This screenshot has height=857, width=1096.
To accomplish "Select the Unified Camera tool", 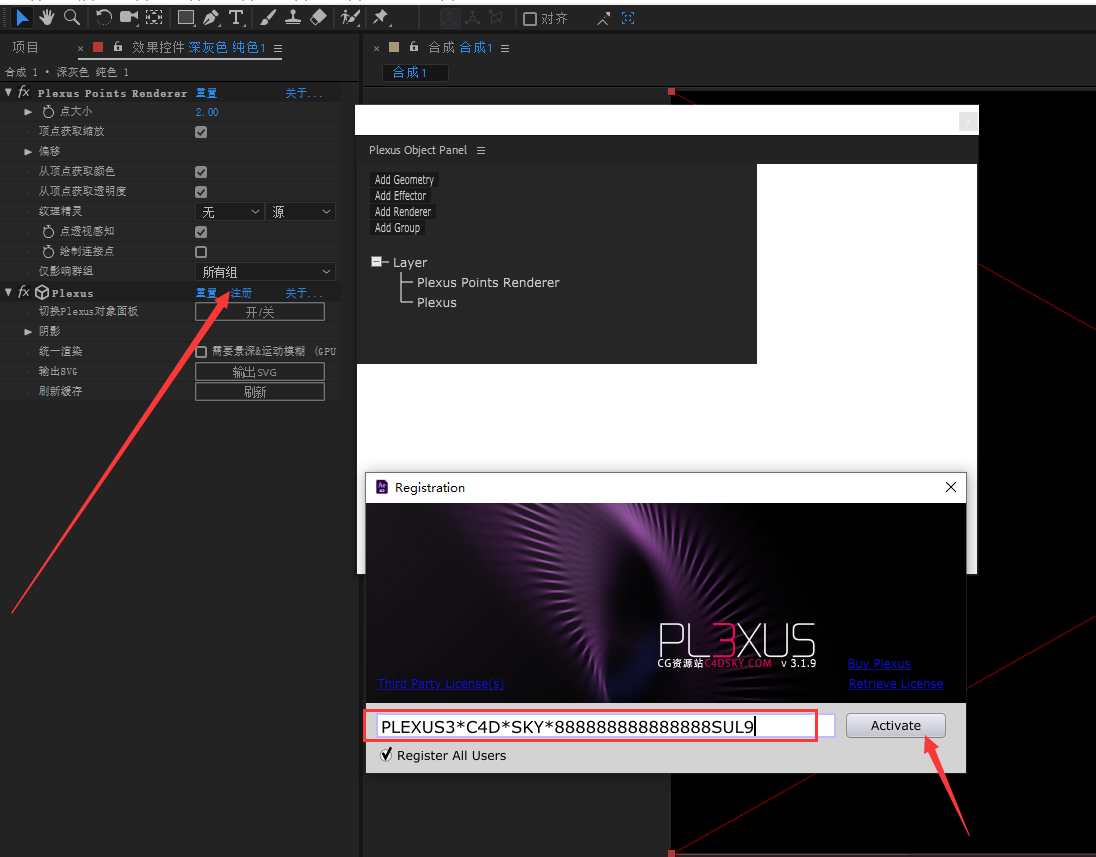I will click(x=129, y=17).
